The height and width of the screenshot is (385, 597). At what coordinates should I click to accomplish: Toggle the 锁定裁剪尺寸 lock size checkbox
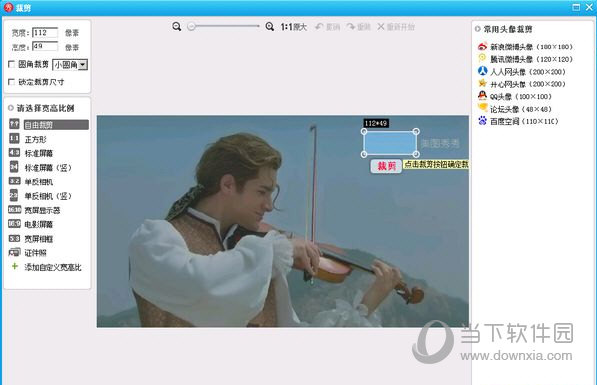12,82
